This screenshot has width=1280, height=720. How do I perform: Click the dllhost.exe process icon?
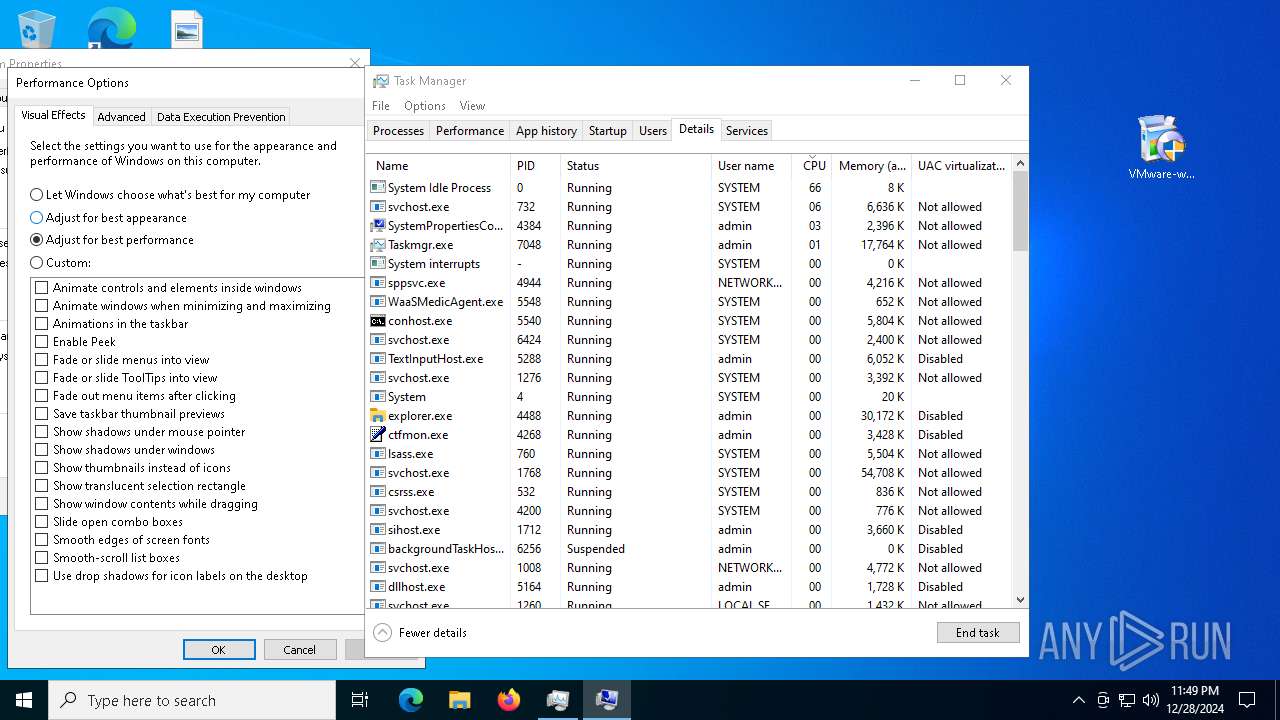tap(378, 587)
